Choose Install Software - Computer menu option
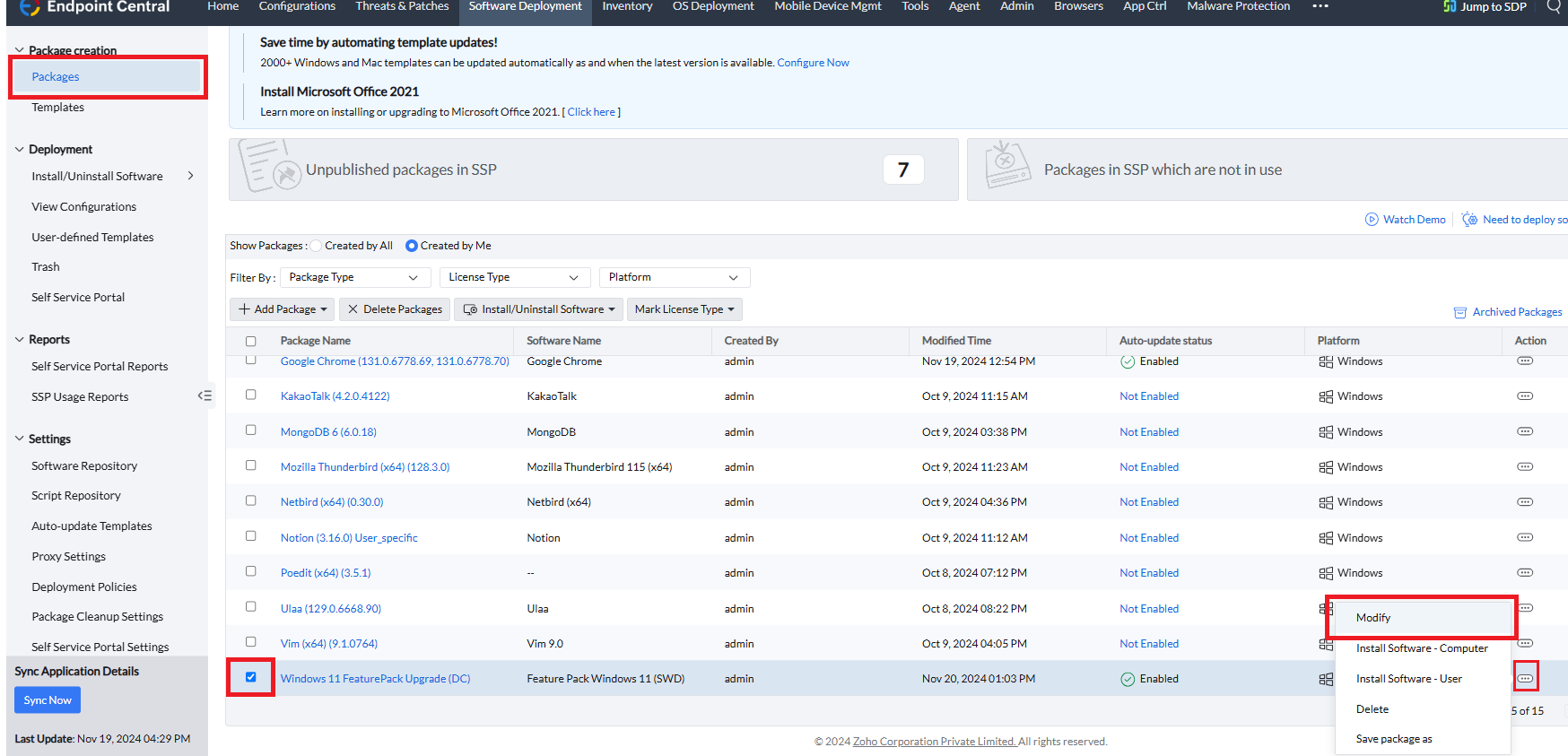Screen dimensions: 1568x756 [1423, 648]
